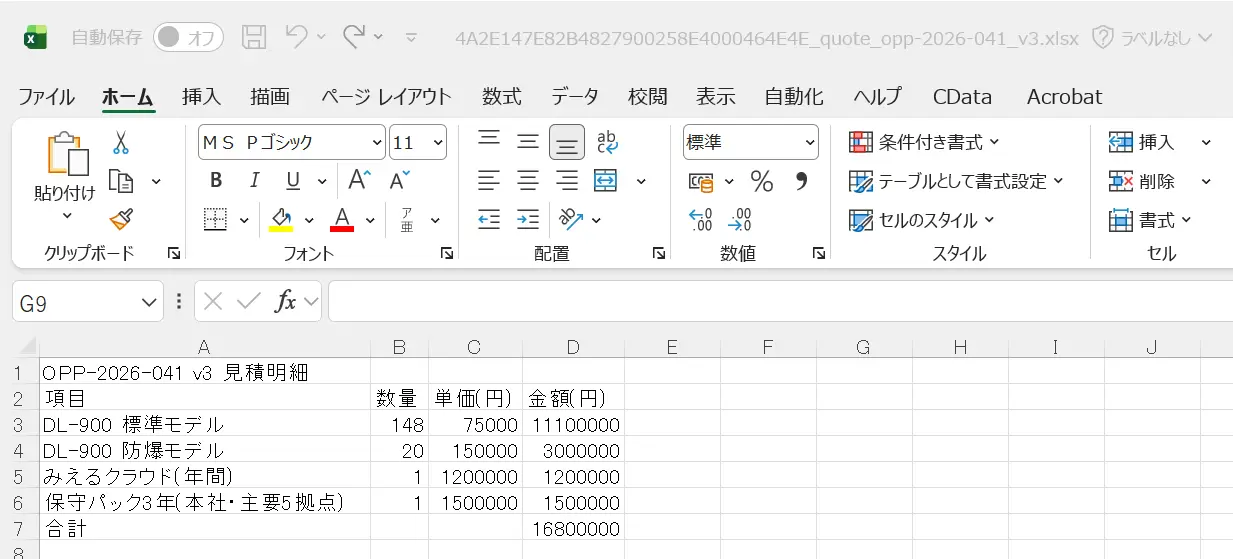Click the Center horizontally icon
This screenshot has height=559, width=1233.
(528, 181)
